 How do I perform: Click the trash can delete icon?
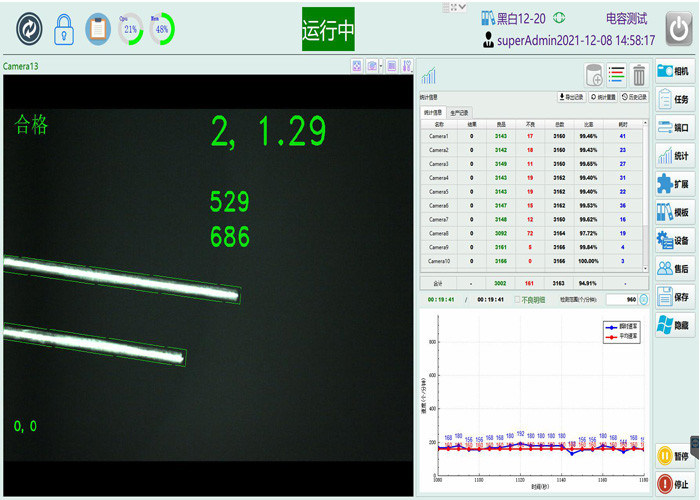click(x=639, y=75)
